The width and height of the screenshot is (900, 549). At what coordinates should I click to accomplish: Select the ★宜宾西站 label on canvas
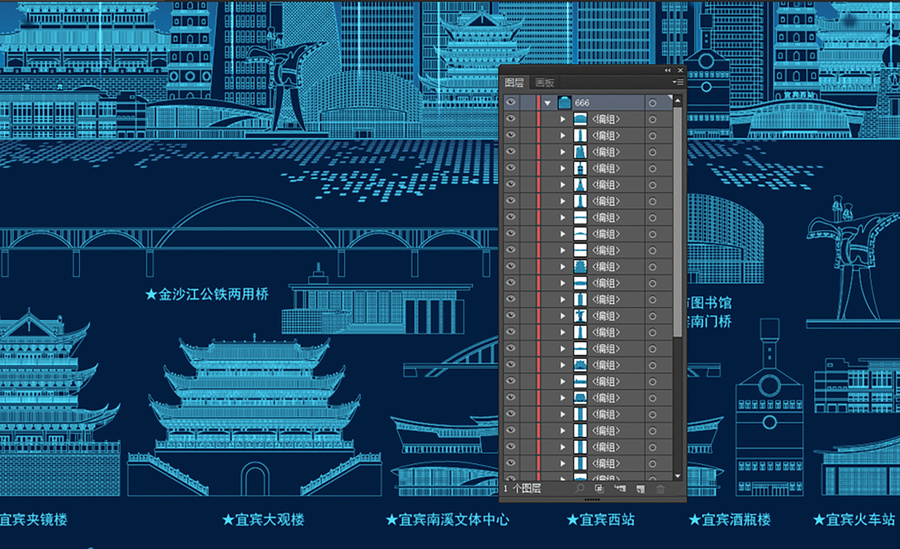click(600, 520)
